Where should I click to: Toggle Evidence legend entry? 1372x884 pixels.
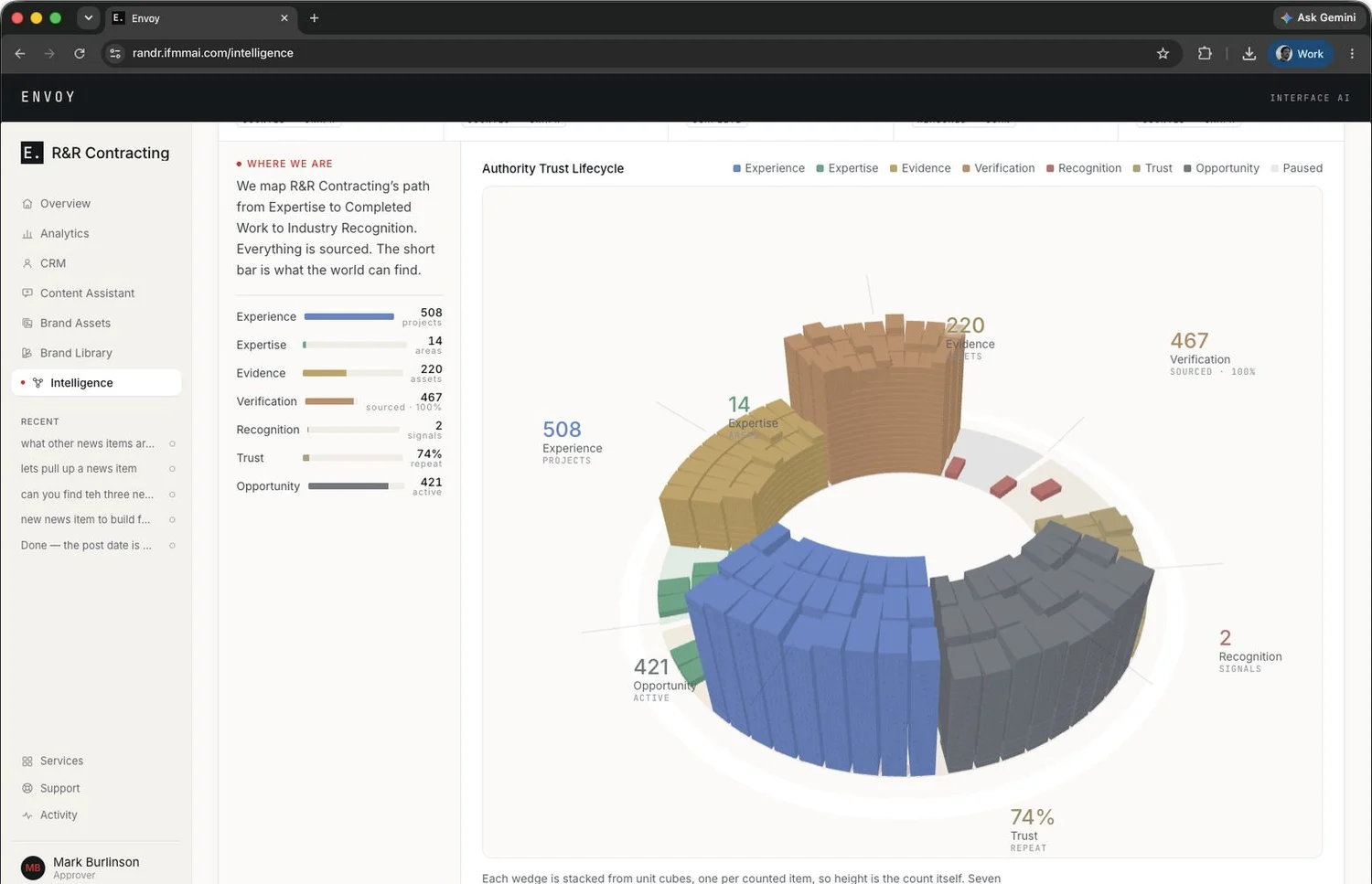pos(920,168)
